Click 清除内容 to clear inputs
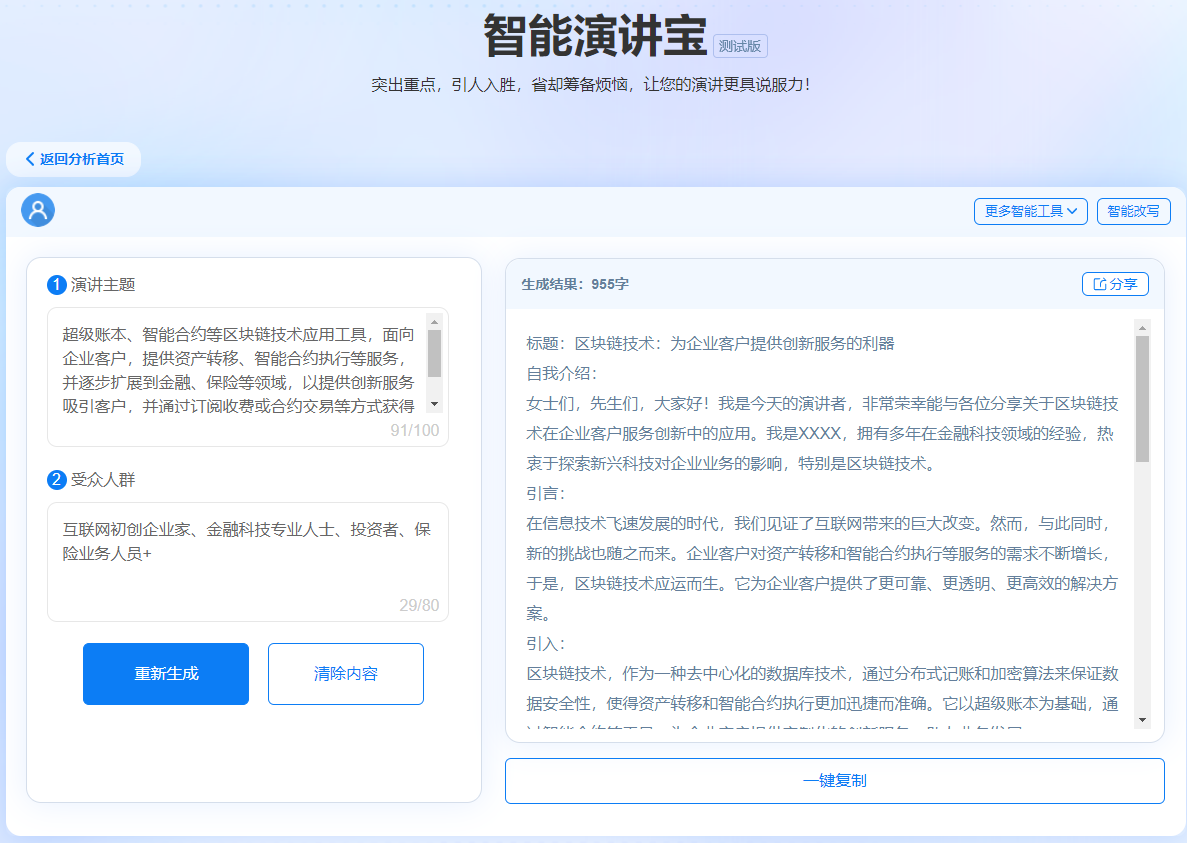The height and width of the screenshot is (843, 1187). pyautogui.click(x=346, y=674)
